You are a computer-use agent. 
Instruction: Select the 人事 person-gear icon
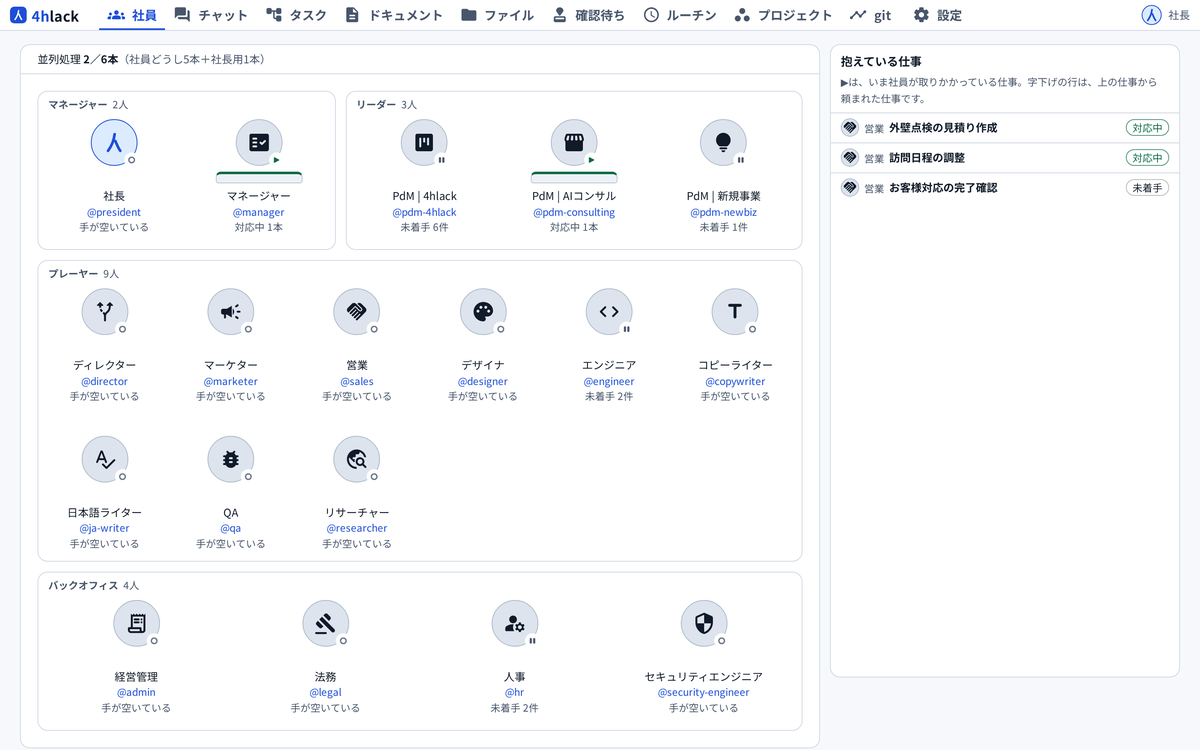tap(515, 624)
